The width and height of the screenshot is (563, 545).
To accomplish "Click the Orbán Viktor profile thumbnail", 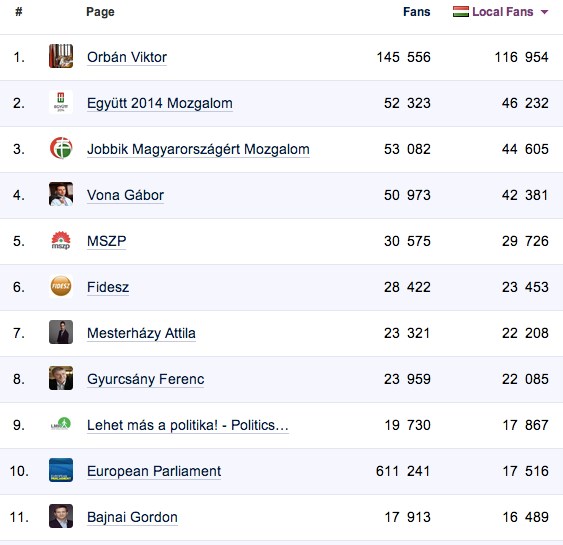I will point(61,56).
